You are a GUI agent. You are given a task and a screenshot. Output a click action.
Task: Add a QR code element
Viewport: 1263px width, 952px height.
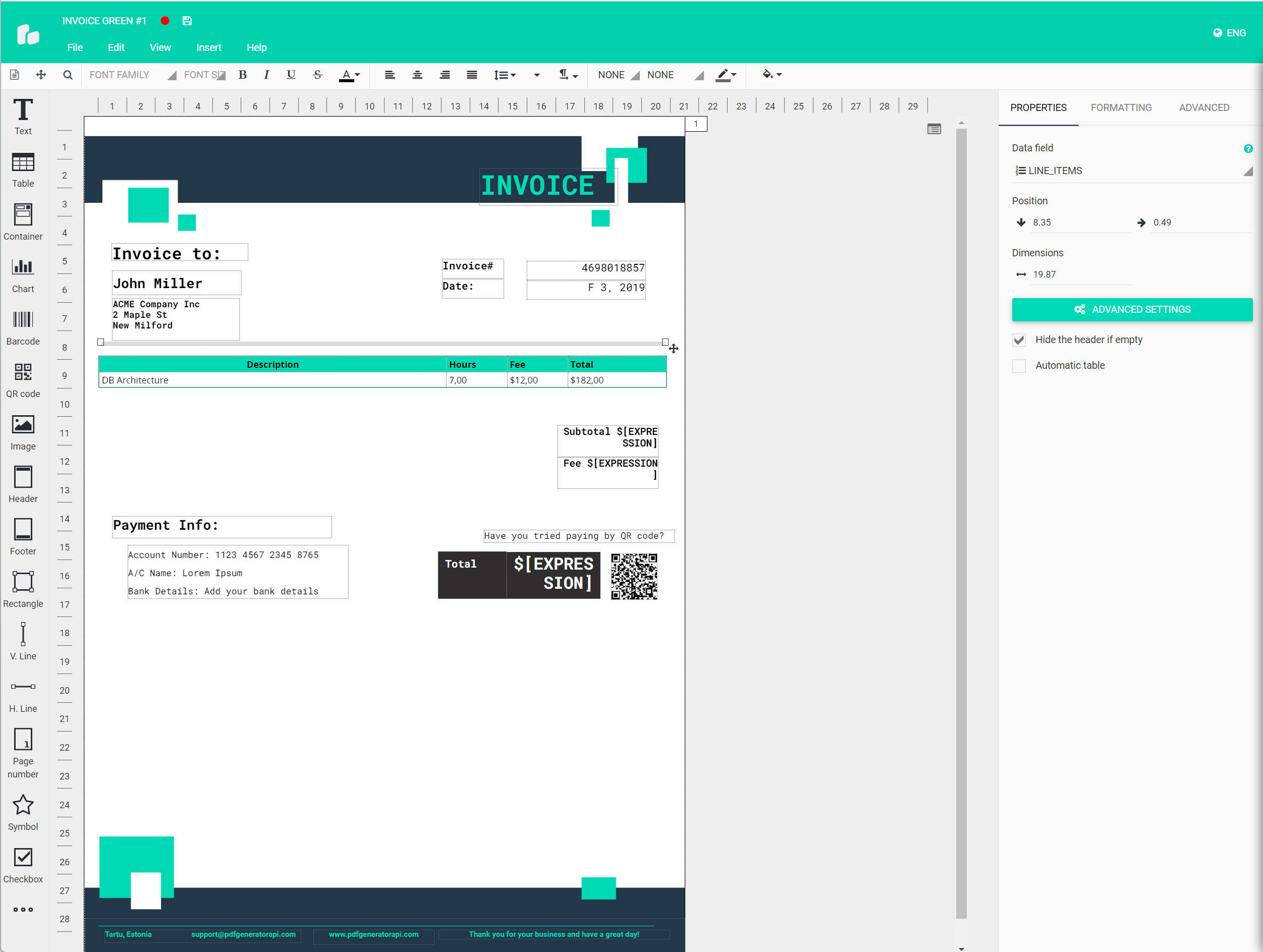pos(23,378)
